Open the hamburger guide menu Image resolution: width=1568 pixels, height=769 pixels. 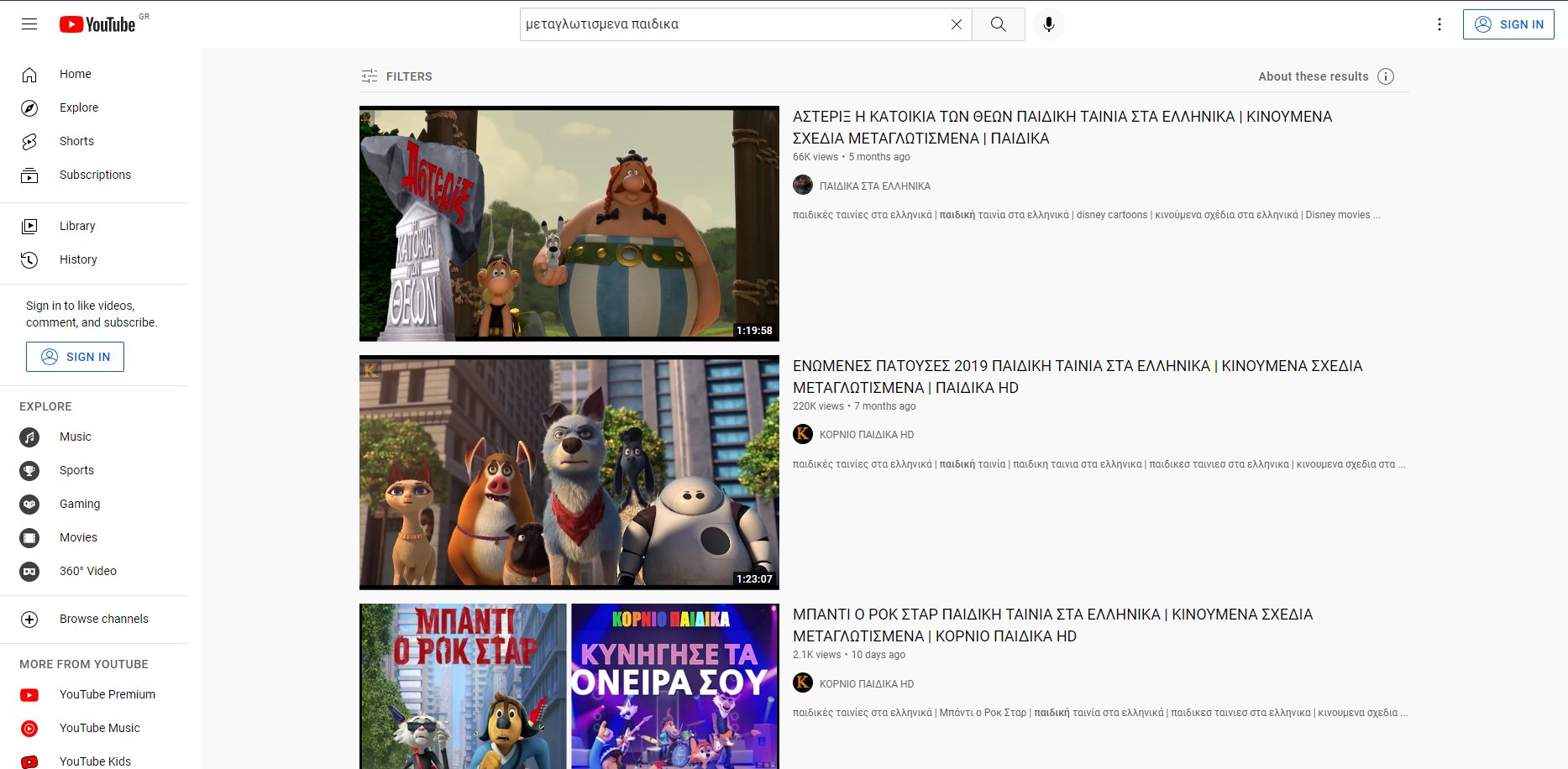pos(29,24)
